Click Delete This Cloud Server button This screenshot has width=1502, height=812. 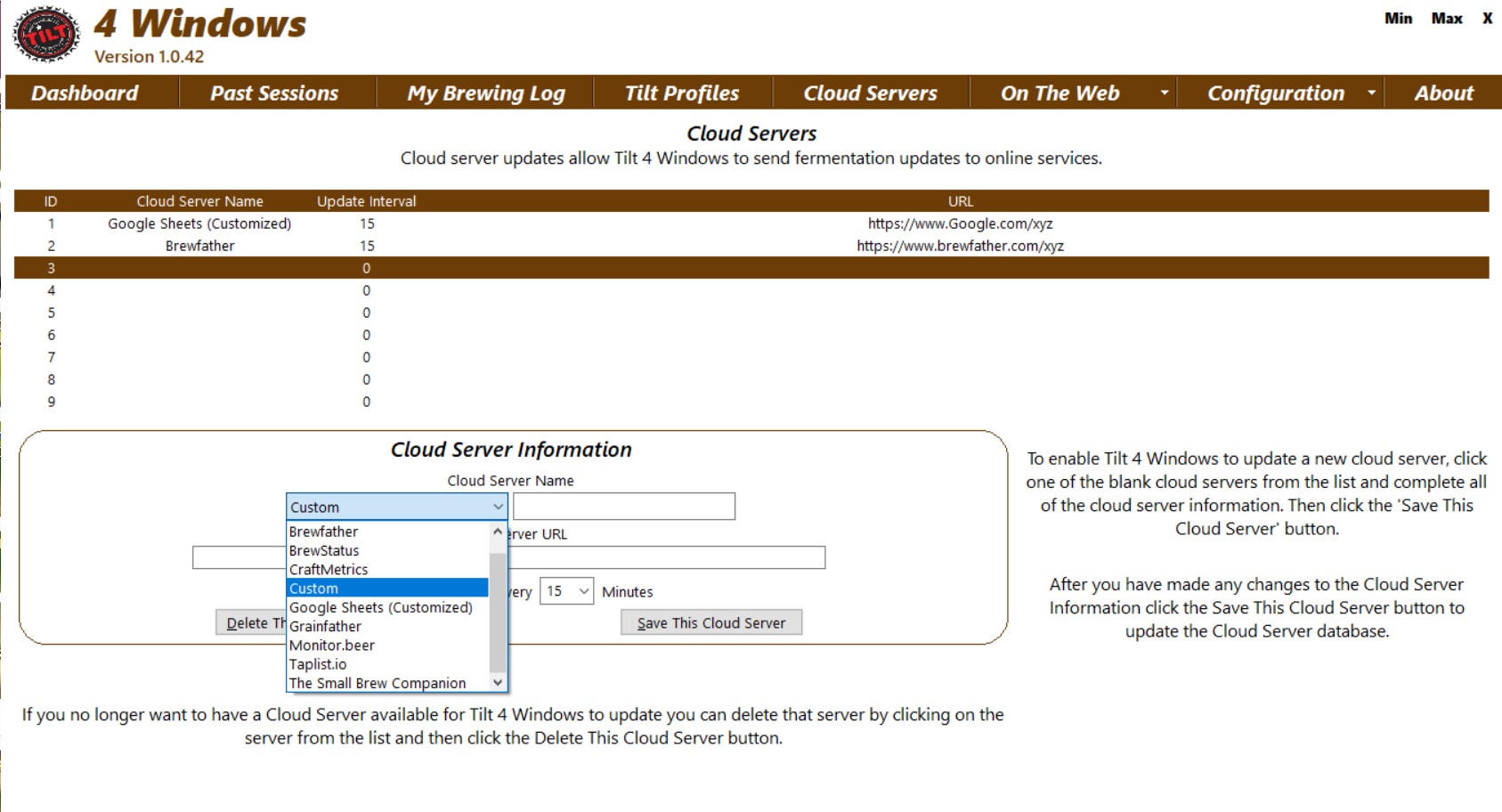click(251, 622)
